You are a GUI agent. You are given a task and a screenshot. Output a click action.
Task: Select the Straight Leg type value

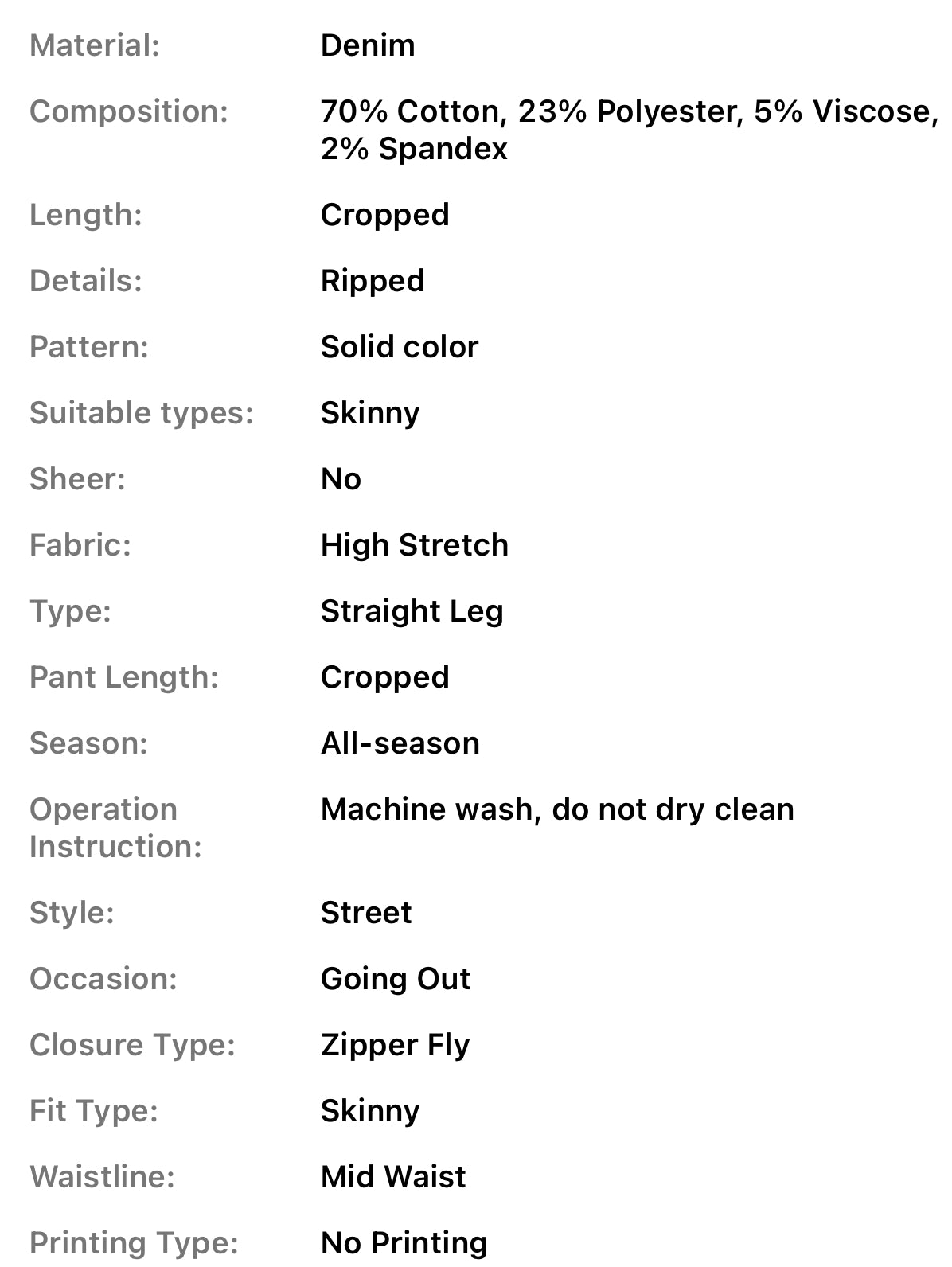point(412,611)
